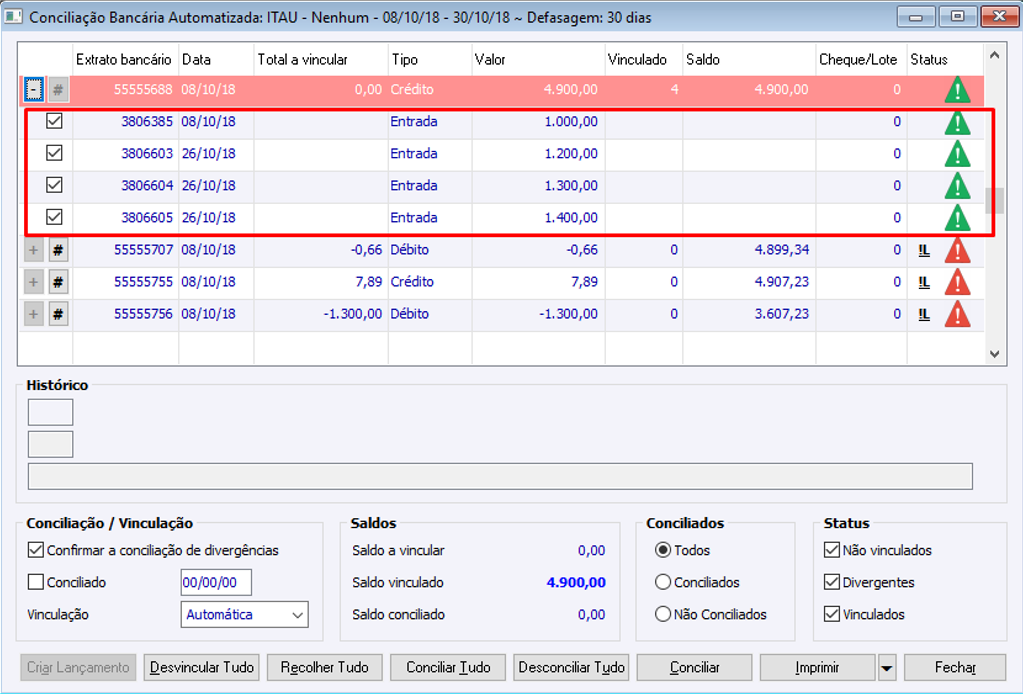Click the Recolher Tudo button
The height and width of the screenshot is (694, 1023).
(324, 668)
